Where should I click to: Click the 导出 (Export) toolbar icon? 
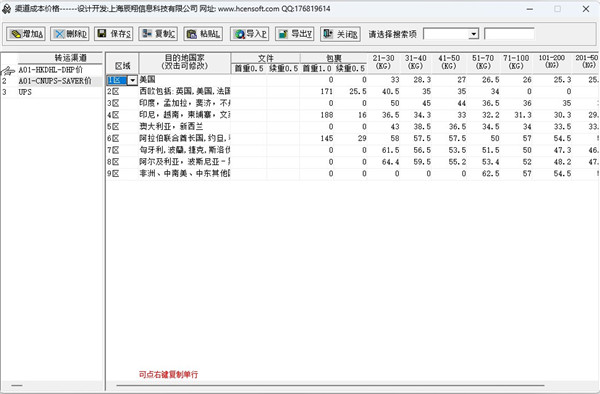(295, 34)
